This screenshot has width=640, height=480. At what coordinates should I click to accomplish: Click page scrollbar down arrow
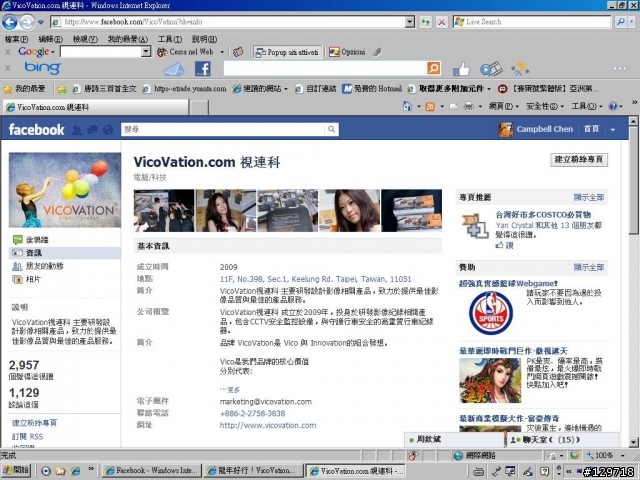pos(633,442)
